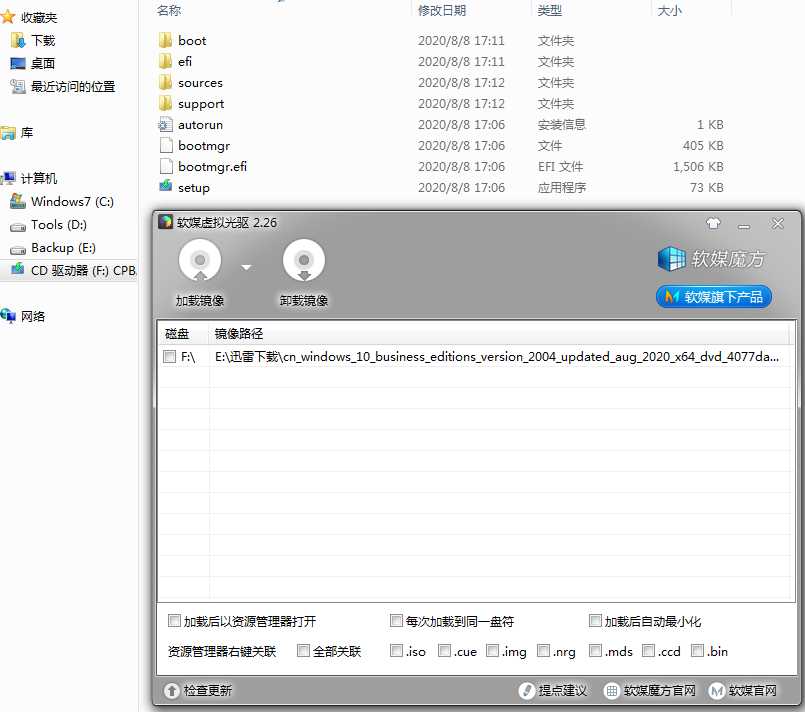Open the 软媒魔方官网 link

click(x=650, y=691)
